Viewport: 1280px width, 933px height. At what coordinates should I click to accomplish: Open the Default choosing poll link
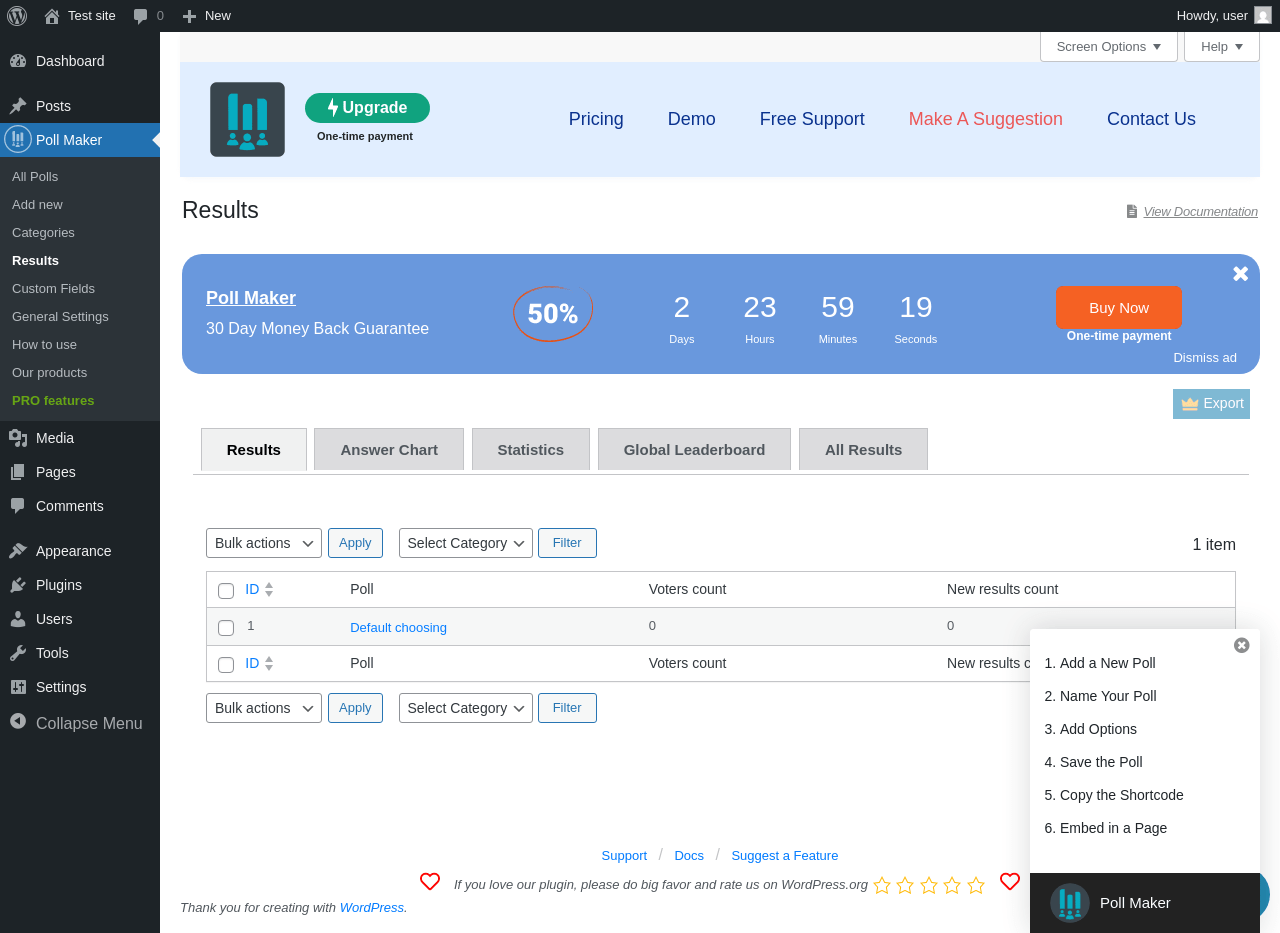click(398, 628)
